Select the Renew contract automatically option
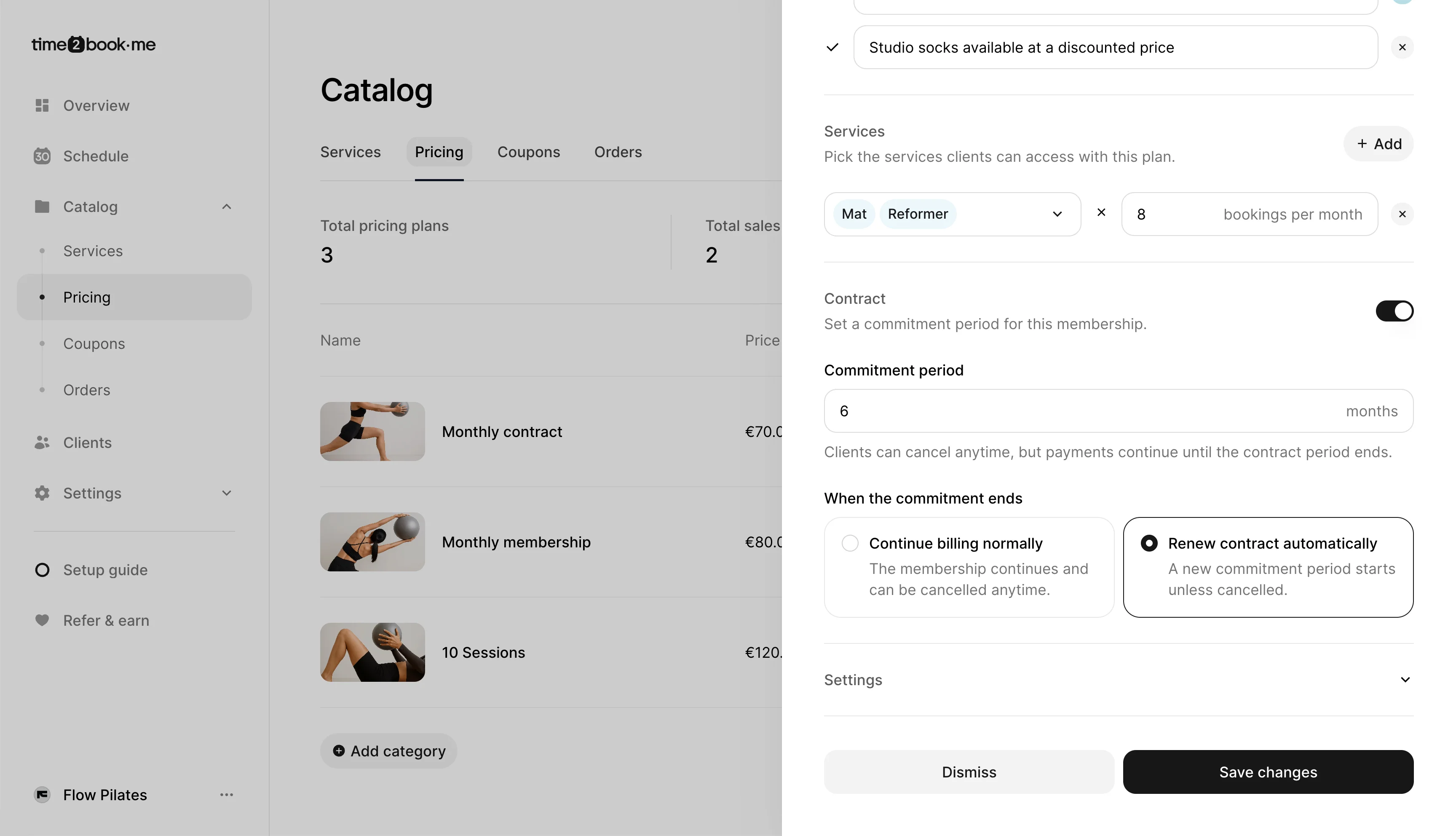 click(1149, 543)
